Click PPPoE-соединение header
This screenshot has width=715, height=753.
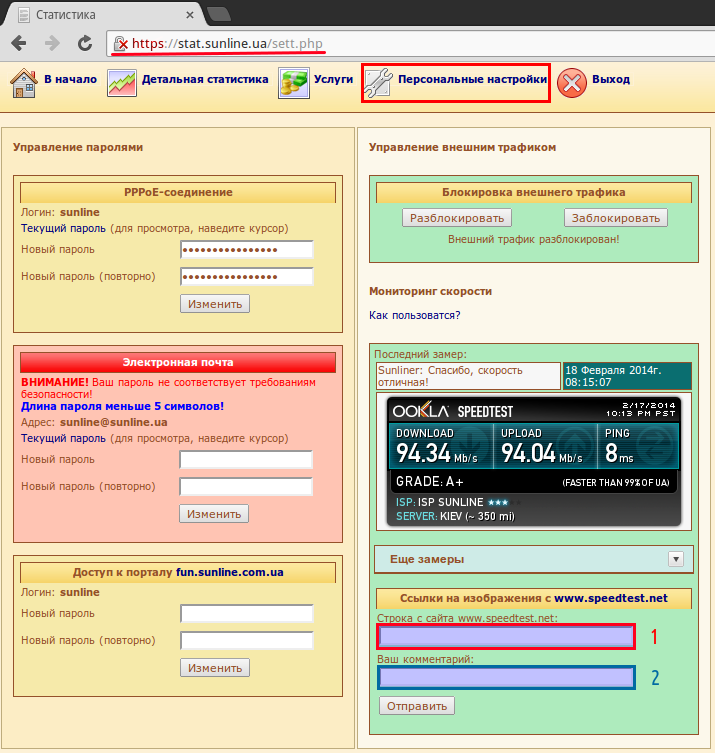click(178, 192)
